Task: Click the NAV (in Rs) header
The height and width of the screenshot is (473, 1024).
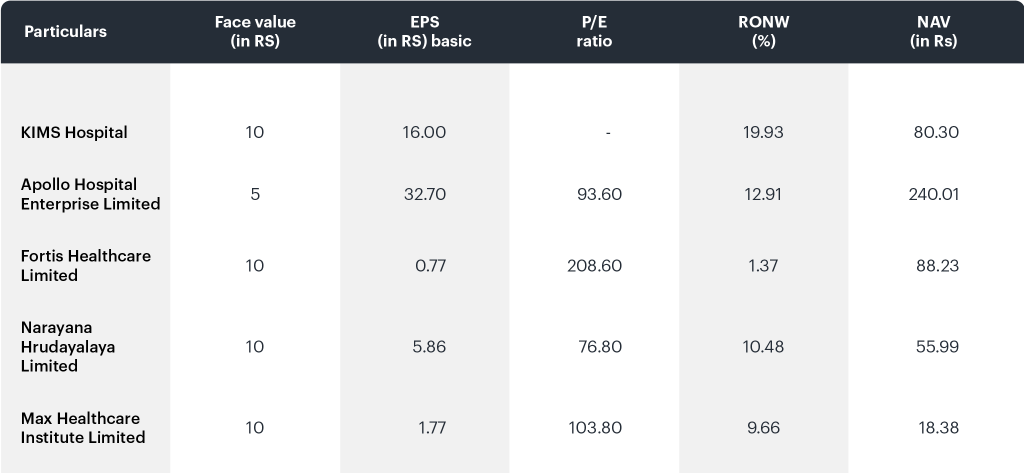Action: coord(934,31)
